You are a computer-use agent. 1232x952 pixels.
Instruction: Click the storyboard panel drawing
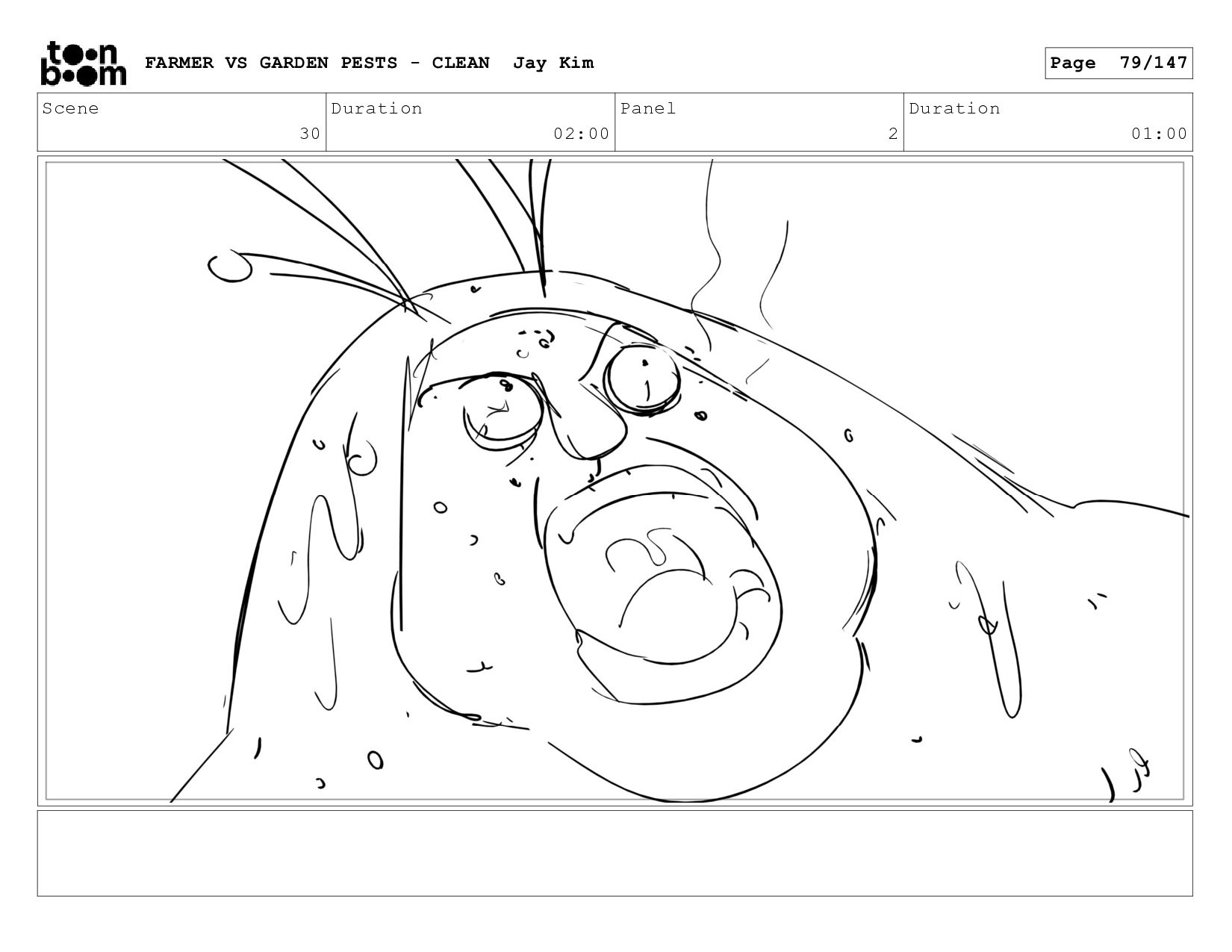pyautogui.click(x=615, y=481)
